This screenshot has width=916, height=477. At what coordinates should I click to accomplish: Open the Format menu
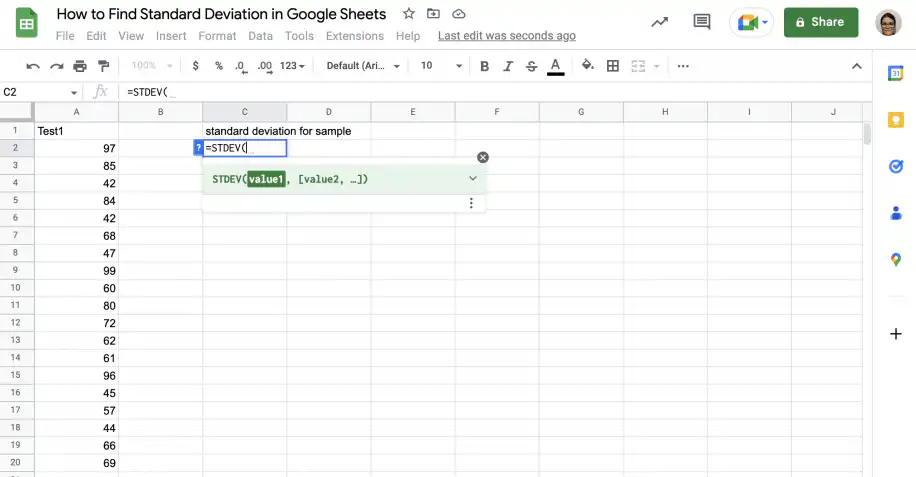217,36
